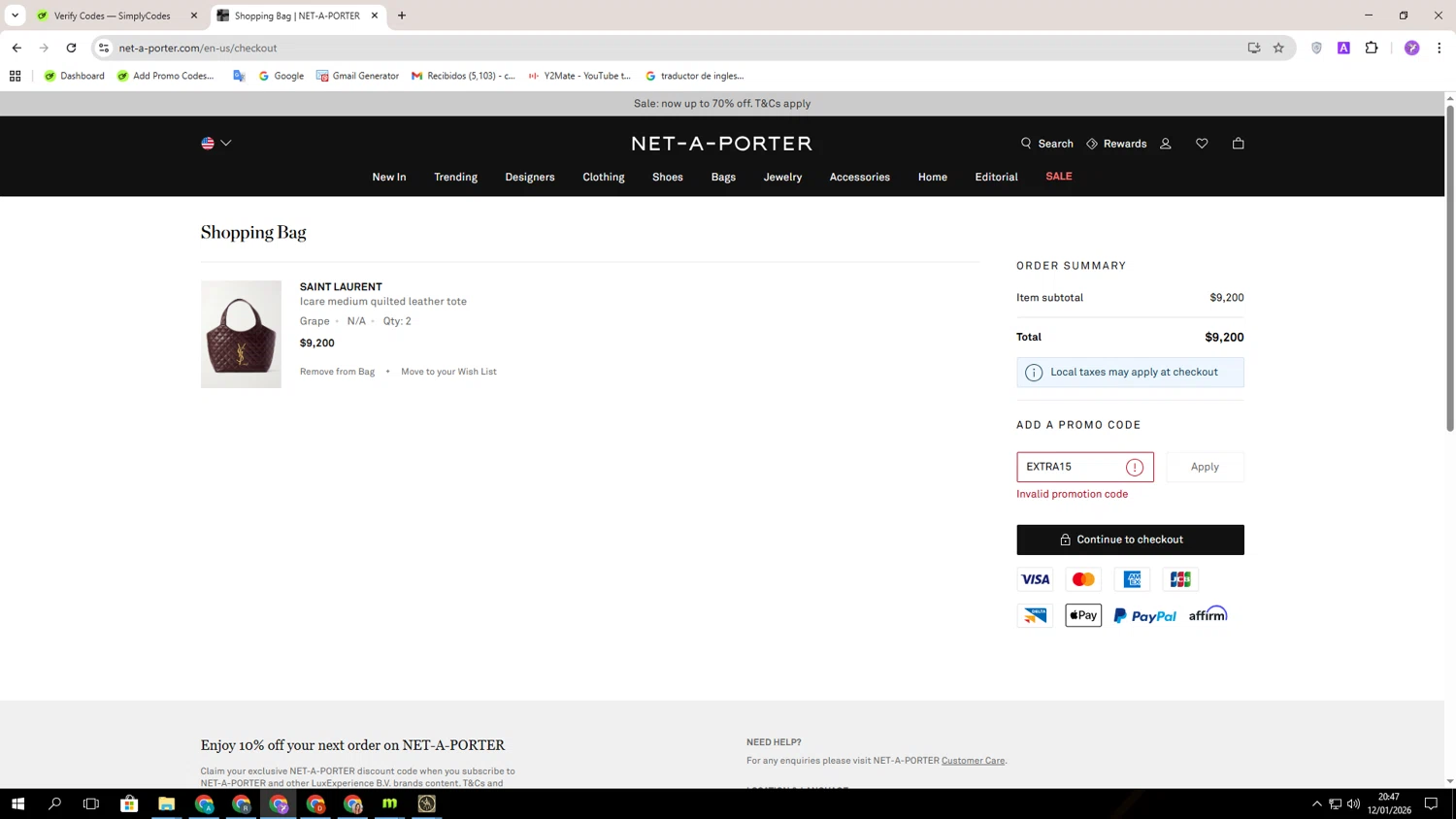Reload the page
1456x819 pixels.
pos(71,48)
